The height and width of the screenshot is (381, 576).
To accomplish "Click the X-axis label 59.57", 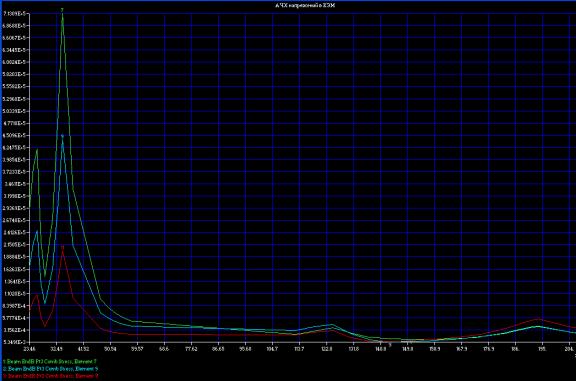I will click(137, 348).
